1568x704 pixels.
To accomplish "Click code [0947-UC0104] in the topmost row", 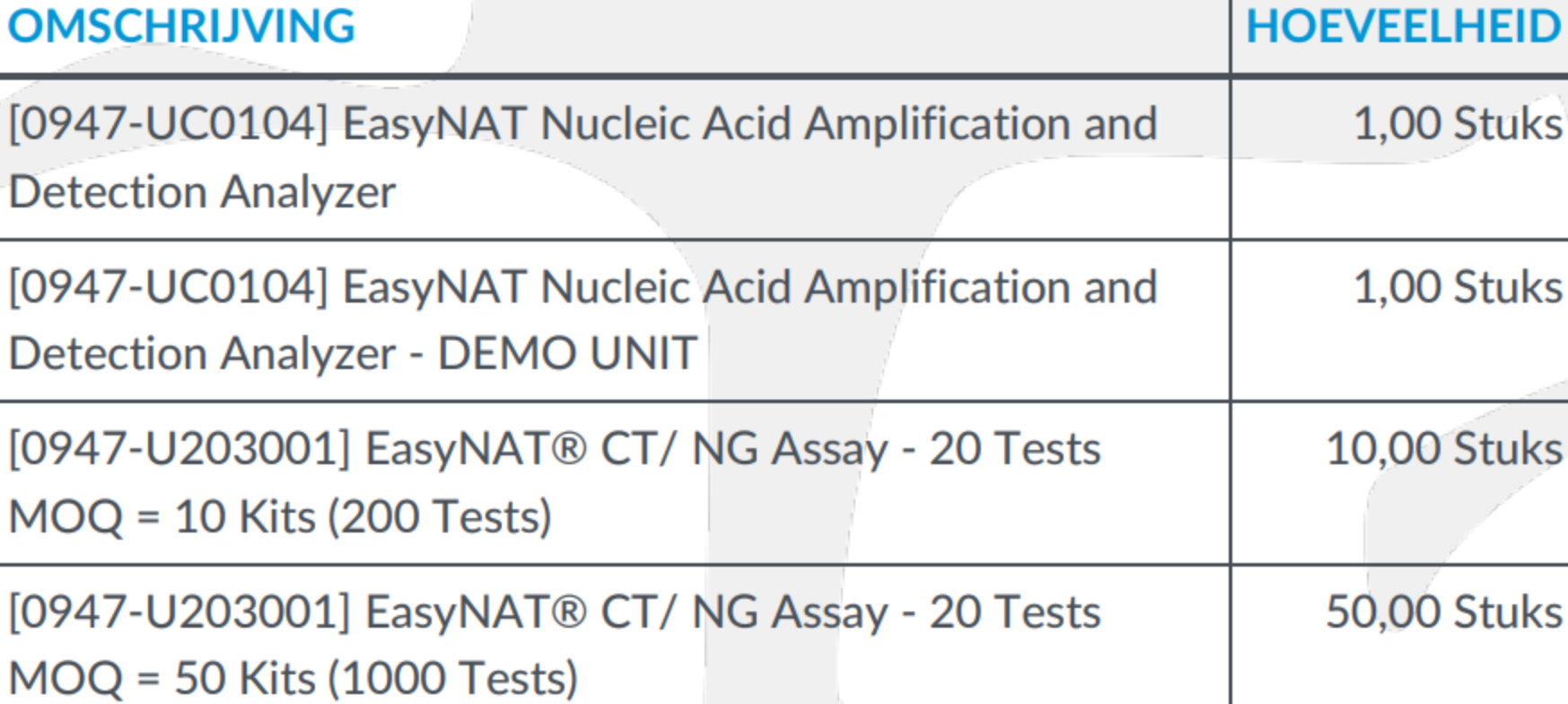I will click(x=169, y=124).
